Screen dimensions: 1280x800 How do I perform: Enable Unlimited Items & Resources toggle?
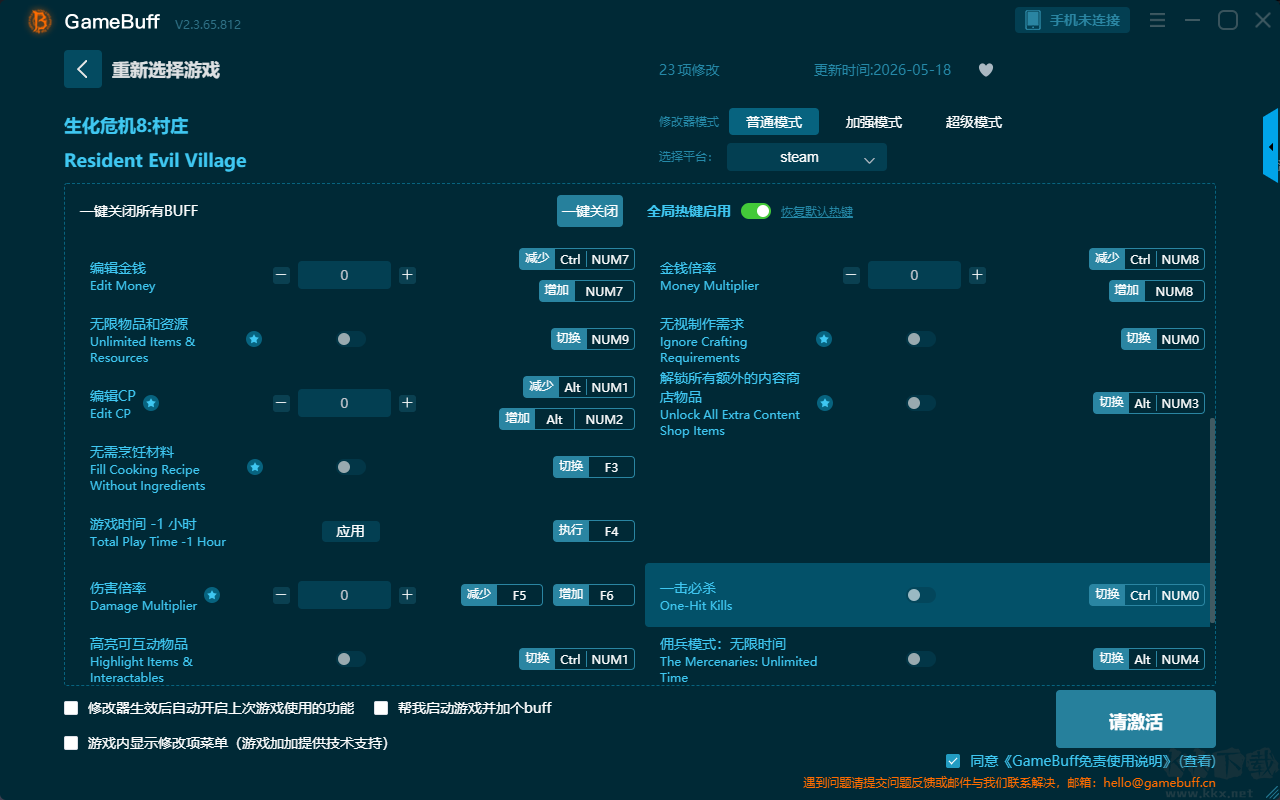click(x=351, y=339)
